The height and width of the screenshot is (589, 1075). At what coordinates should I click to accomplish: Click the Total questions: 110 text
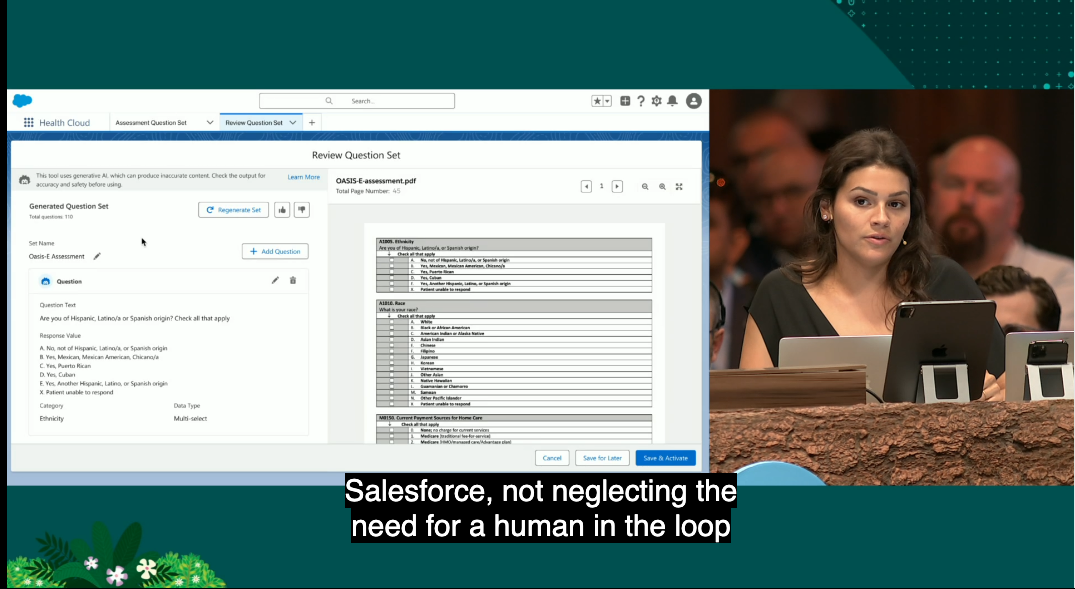[51, 217]
